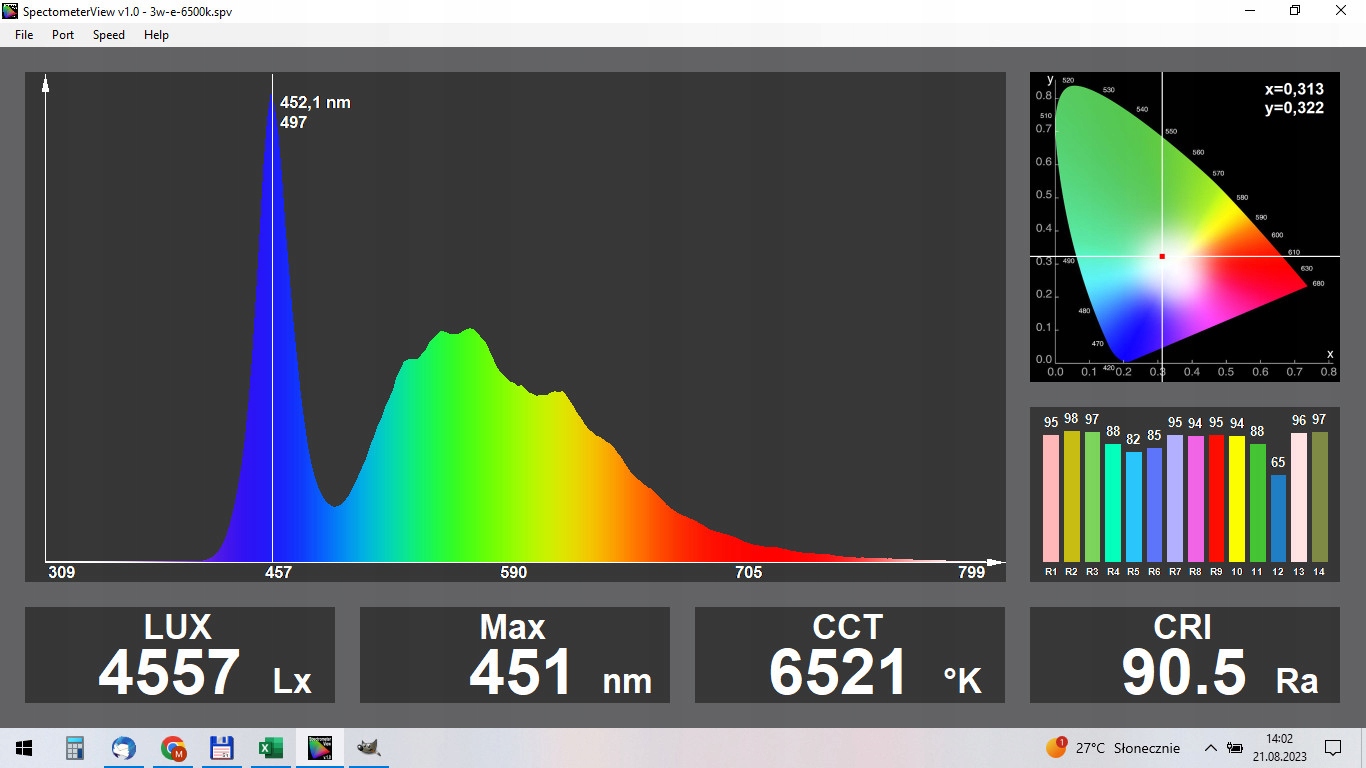
Task: Click the 452,1 nm cursor wavelength label
Action: tap(315, 102)
